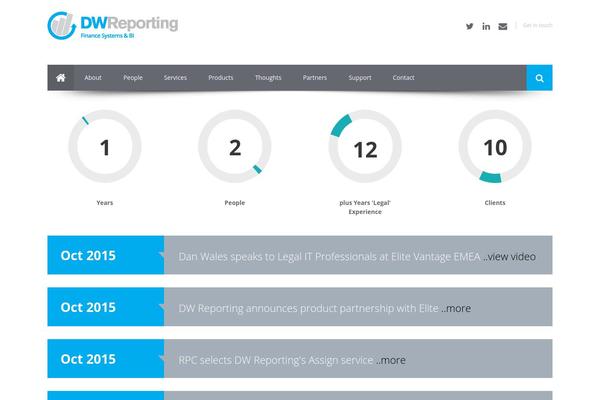Click the Clients label

point(495,203)
